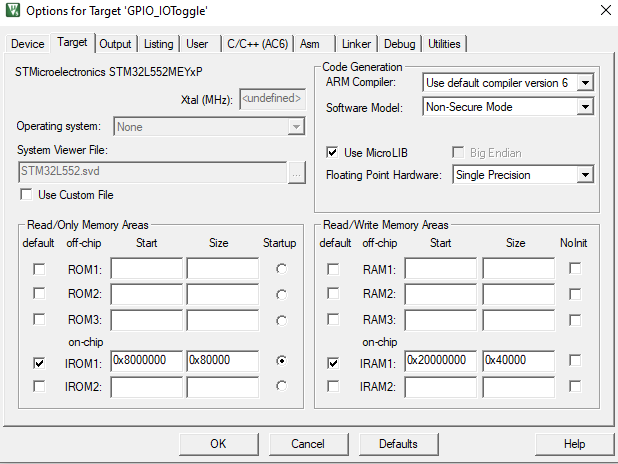Click the RAM3 Start field
618x464 pixels.
[441, 320]
